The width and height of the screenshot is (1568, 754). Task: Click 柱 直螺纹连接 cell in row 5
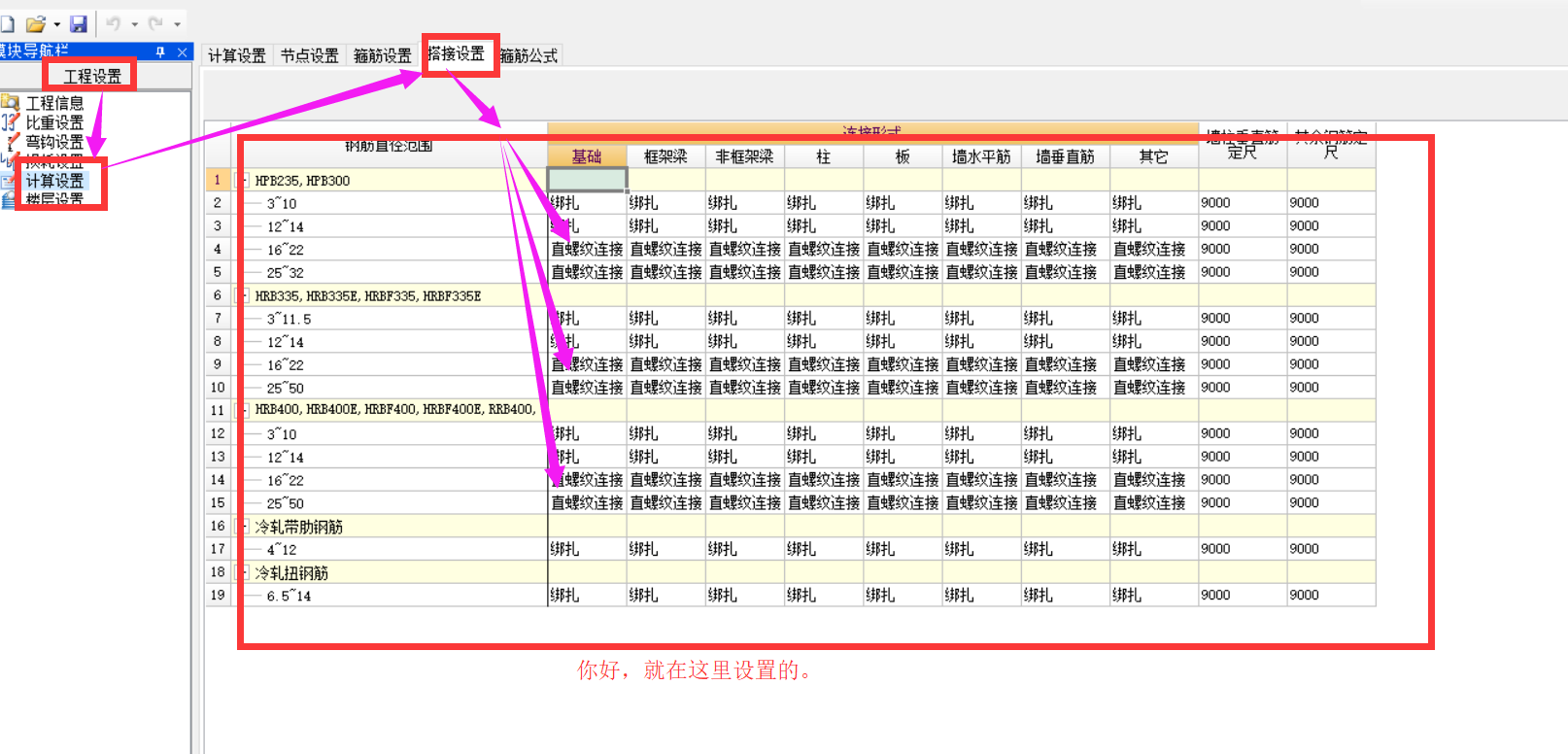[824, 272]
